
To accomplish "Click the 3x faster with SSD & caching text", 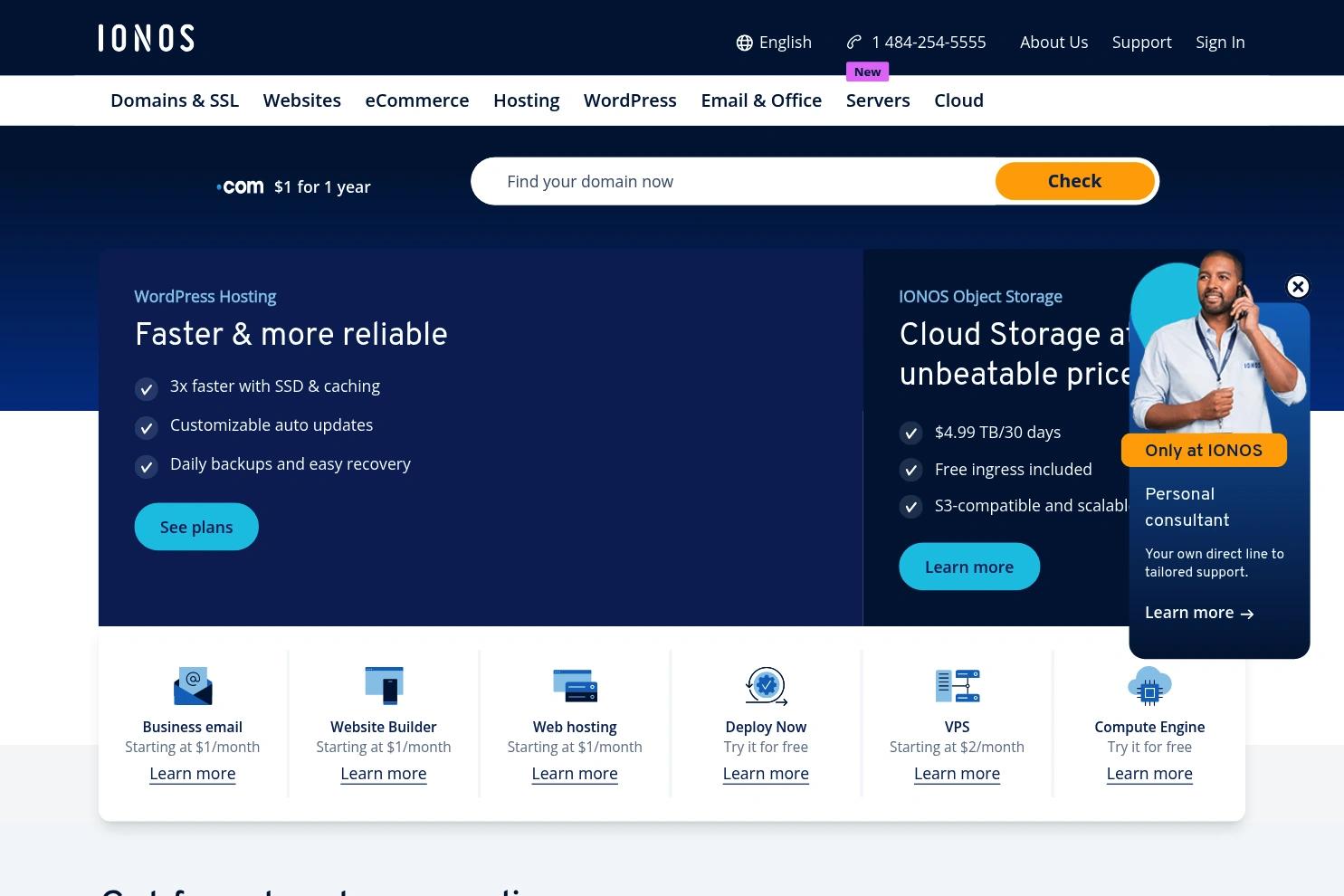I will [x=275, y=386].
